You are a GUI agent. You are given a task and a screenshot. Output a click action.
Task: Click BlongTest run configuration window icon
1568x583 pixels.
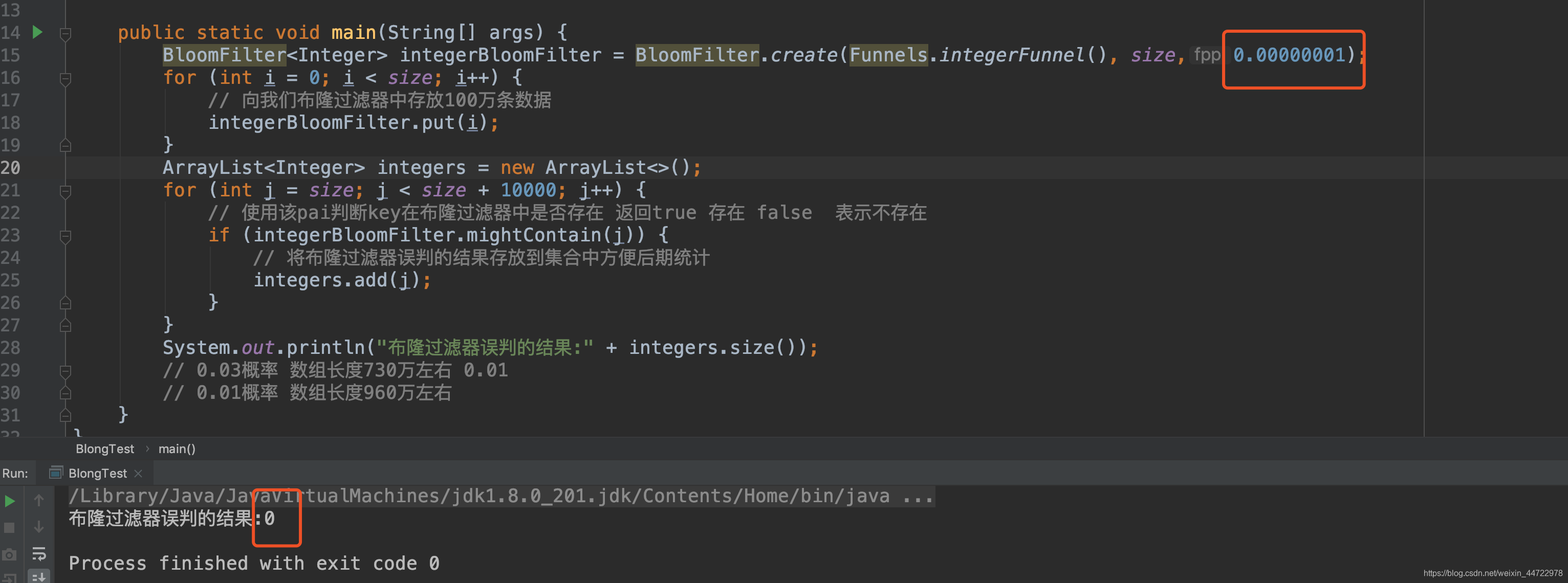click(56, 472)
